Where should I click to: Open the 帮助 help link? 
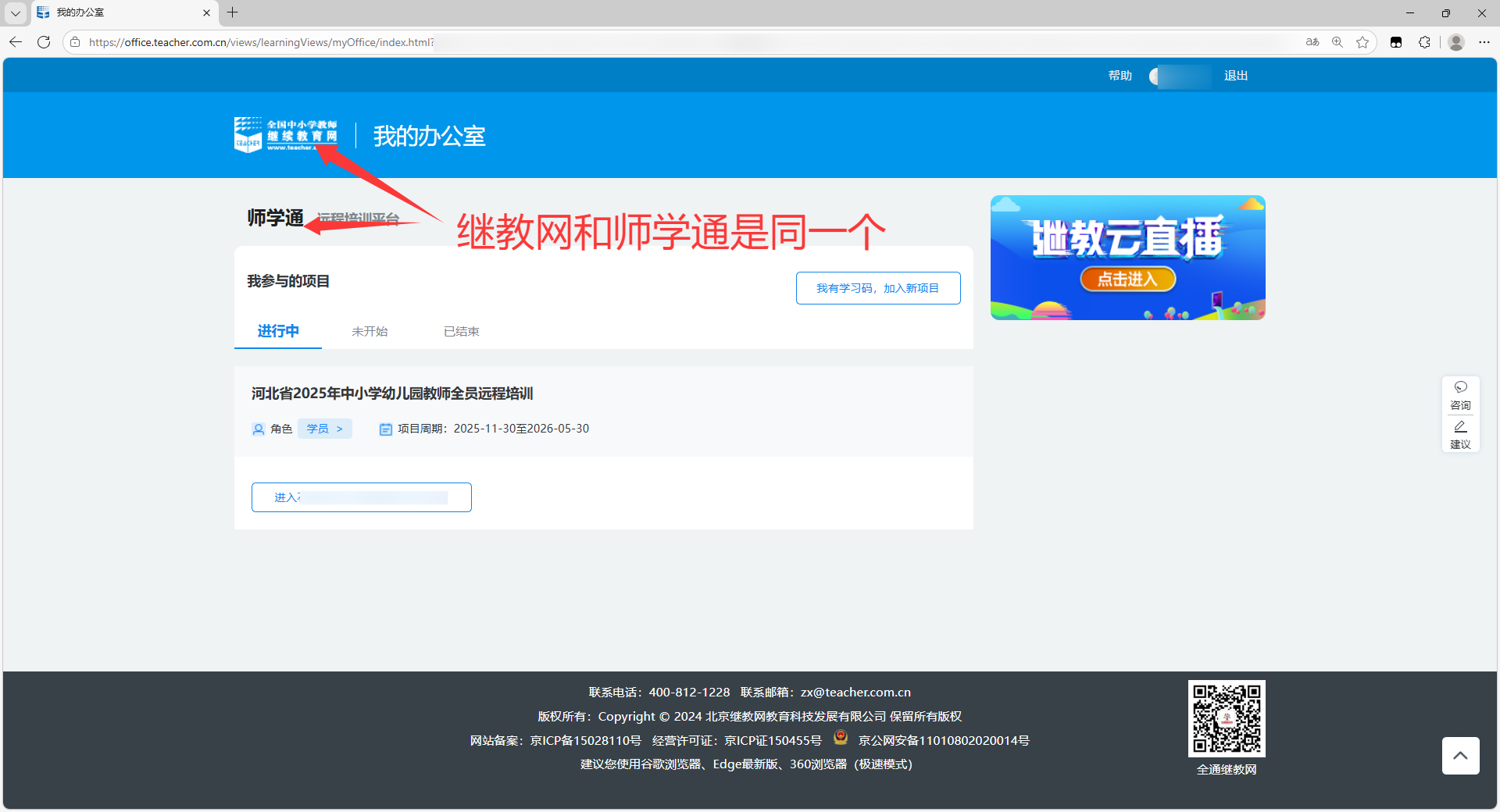tap(1120, 76)
